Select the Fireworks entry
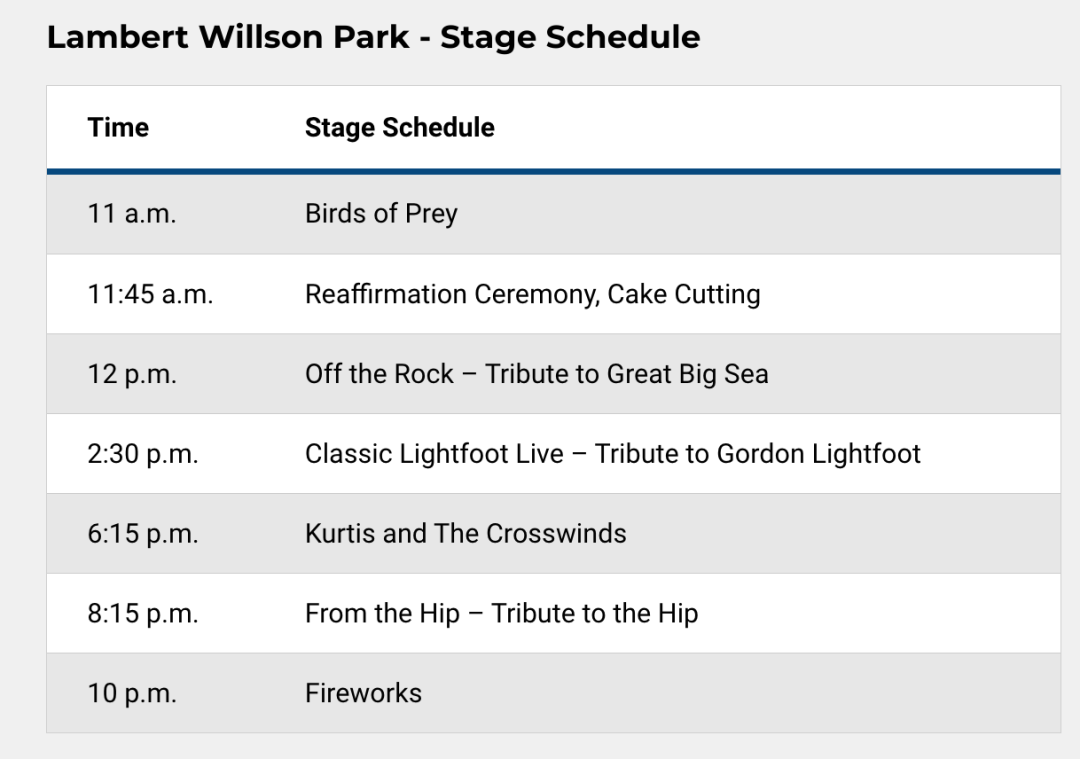This screenshot has height=759, width=1080. (x=363, y=694)
